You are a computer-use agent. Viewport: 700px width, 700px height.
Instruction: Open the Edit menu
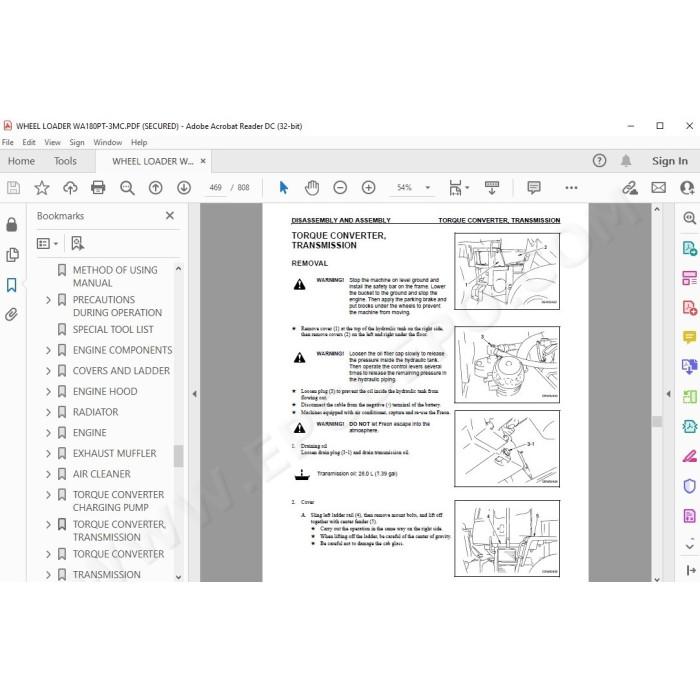click(29, 142)
